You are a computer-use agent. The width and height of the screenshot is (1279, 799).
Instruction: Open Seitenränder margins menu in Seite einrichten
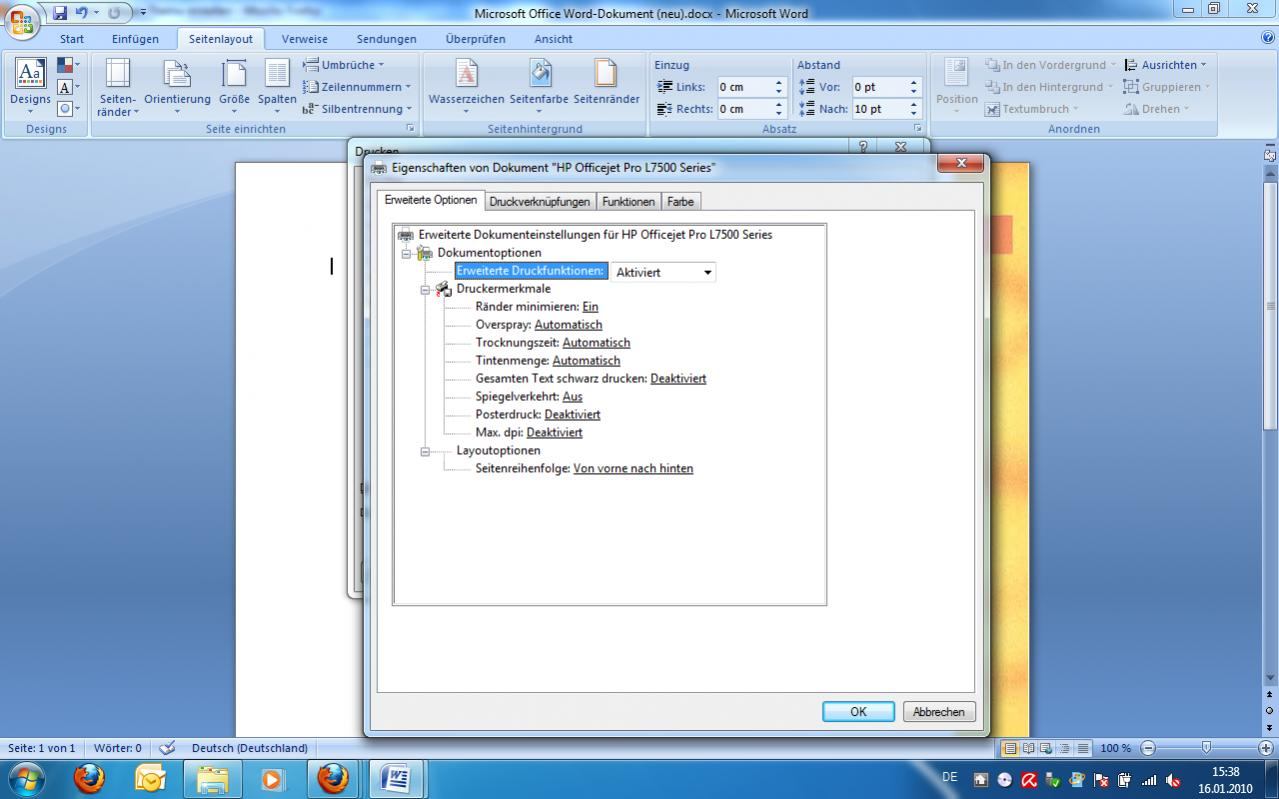(x=118, y=87)
